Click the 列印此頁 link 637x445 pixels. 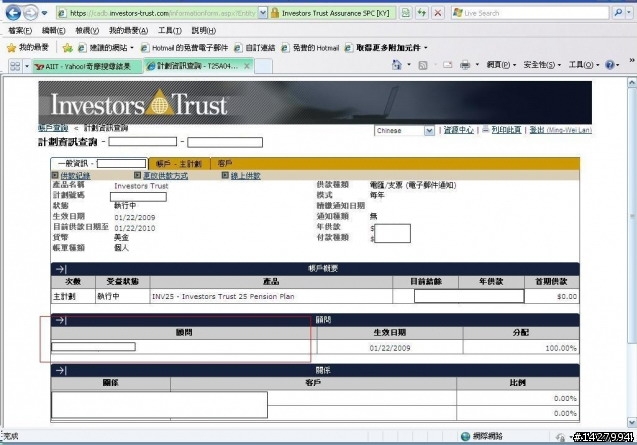[x=506, y=130]
